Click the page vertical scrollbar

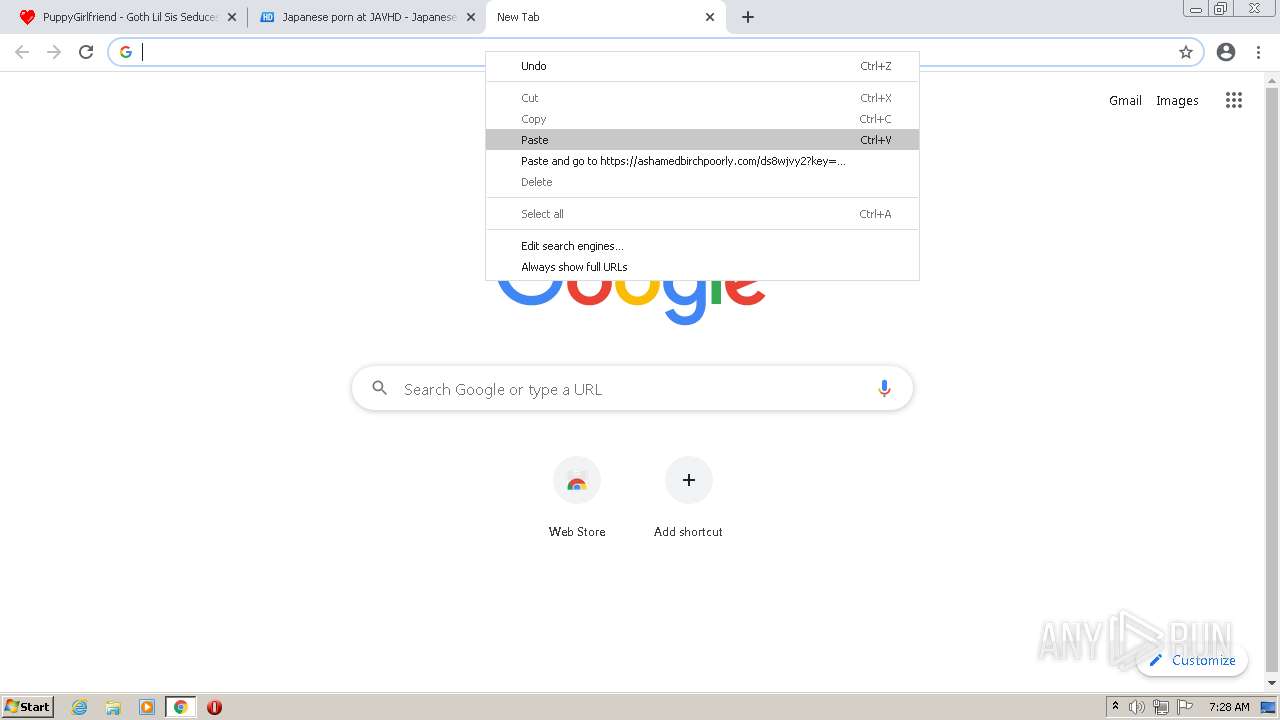pyautogui.click(x=1272, y=380)
